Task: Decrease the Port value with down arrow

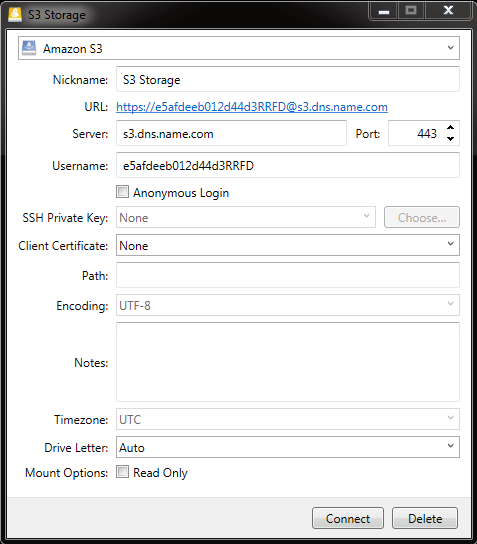Action: point(450,139)
